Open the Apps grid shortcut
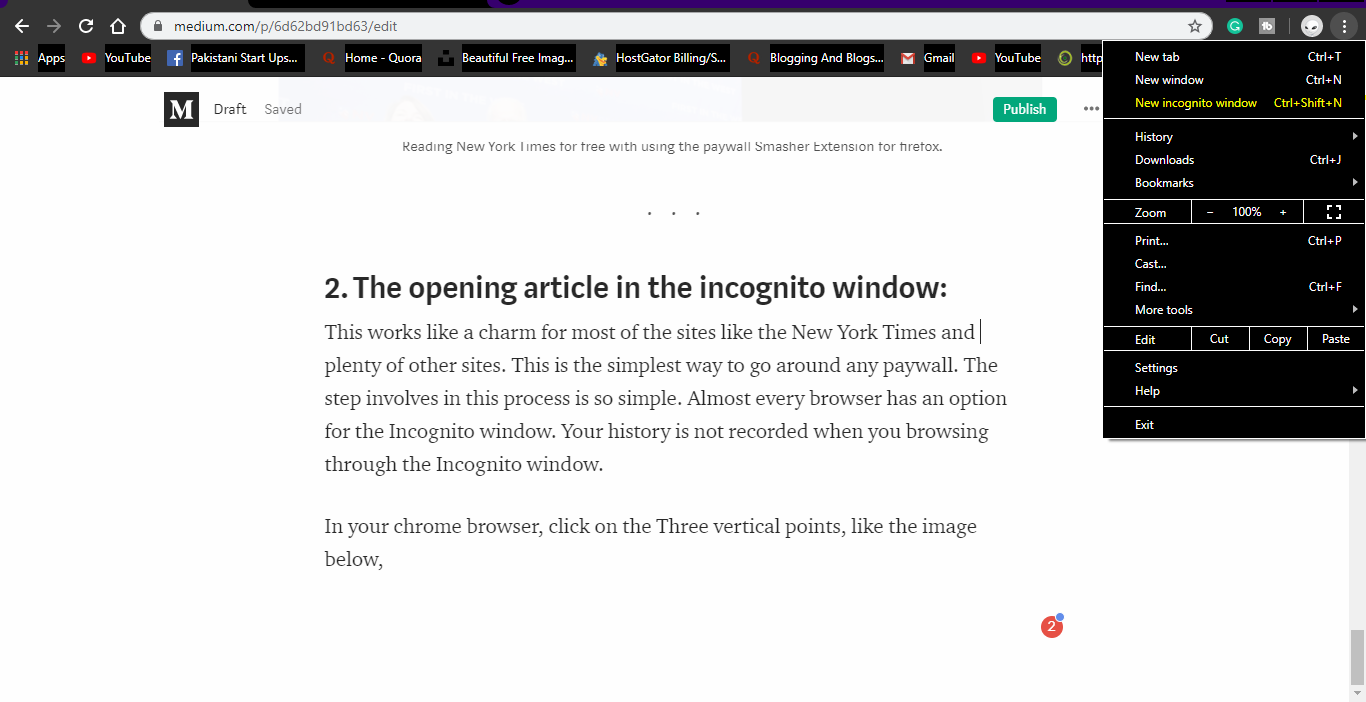 click(x=40, y=58)
